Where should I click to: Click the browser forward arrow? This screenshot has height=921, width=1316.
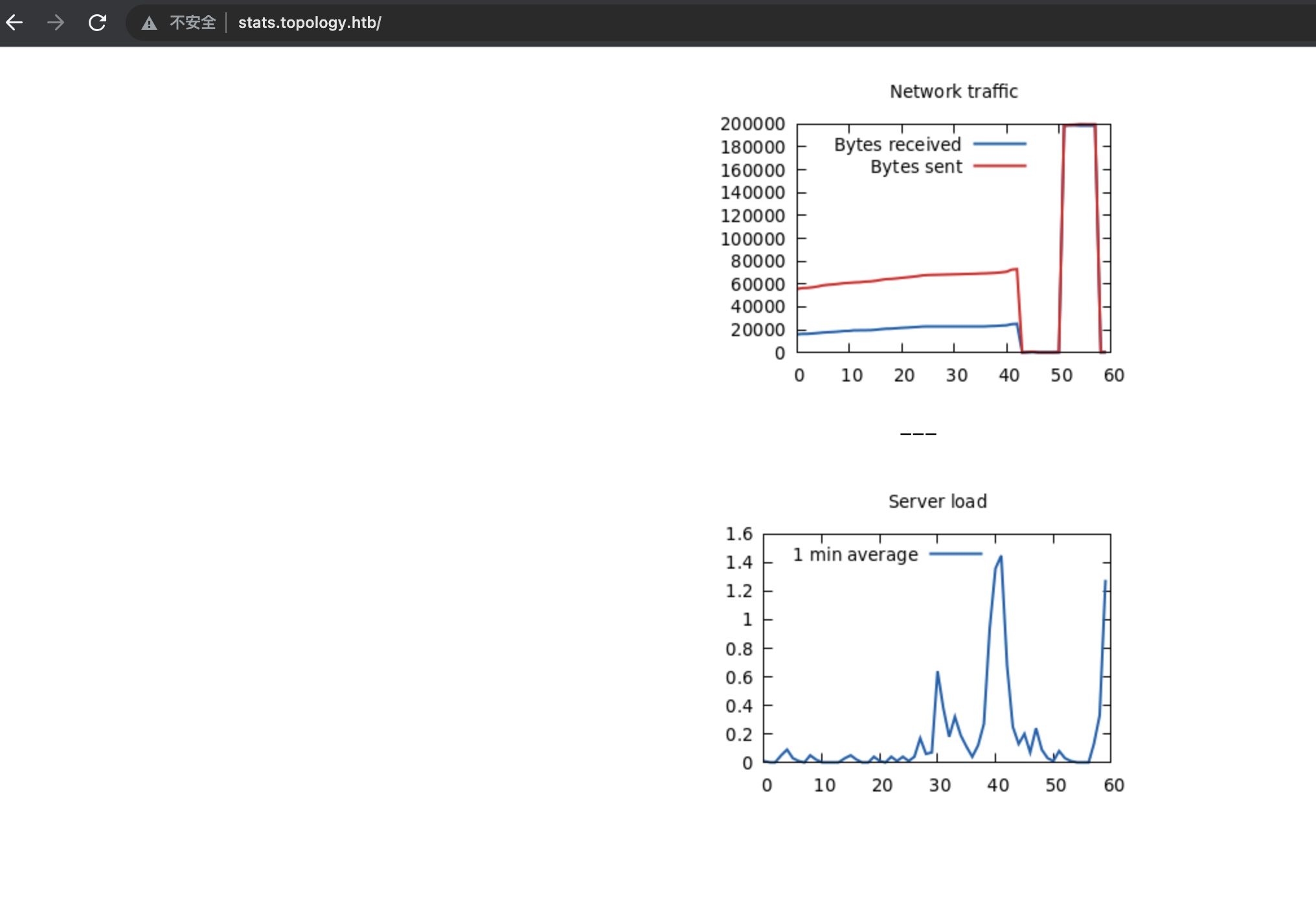click(56, 23)
